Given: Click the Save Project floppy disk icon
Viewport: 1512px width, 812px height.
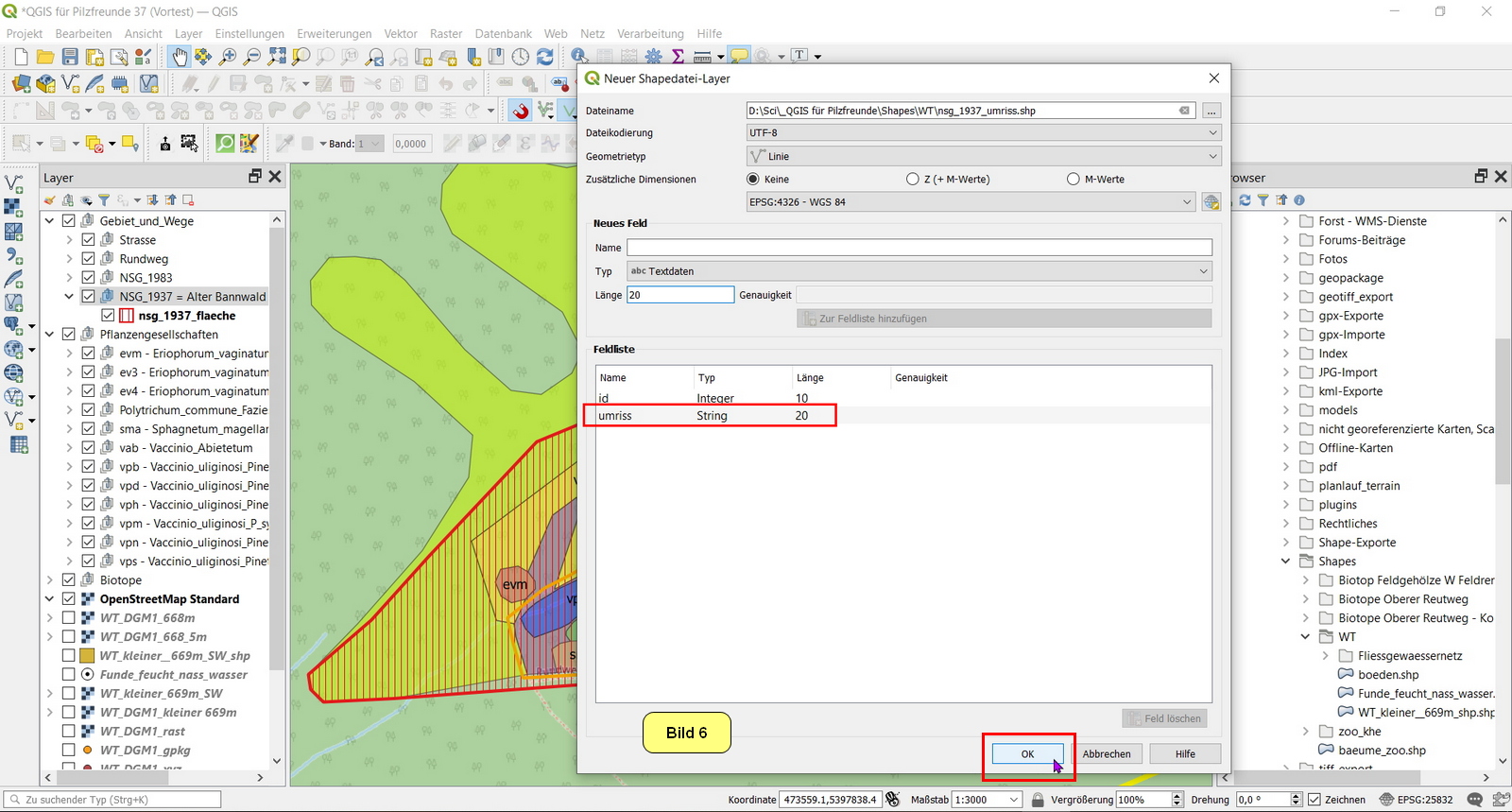Looking at the screenshot, I should pos(70,57).
